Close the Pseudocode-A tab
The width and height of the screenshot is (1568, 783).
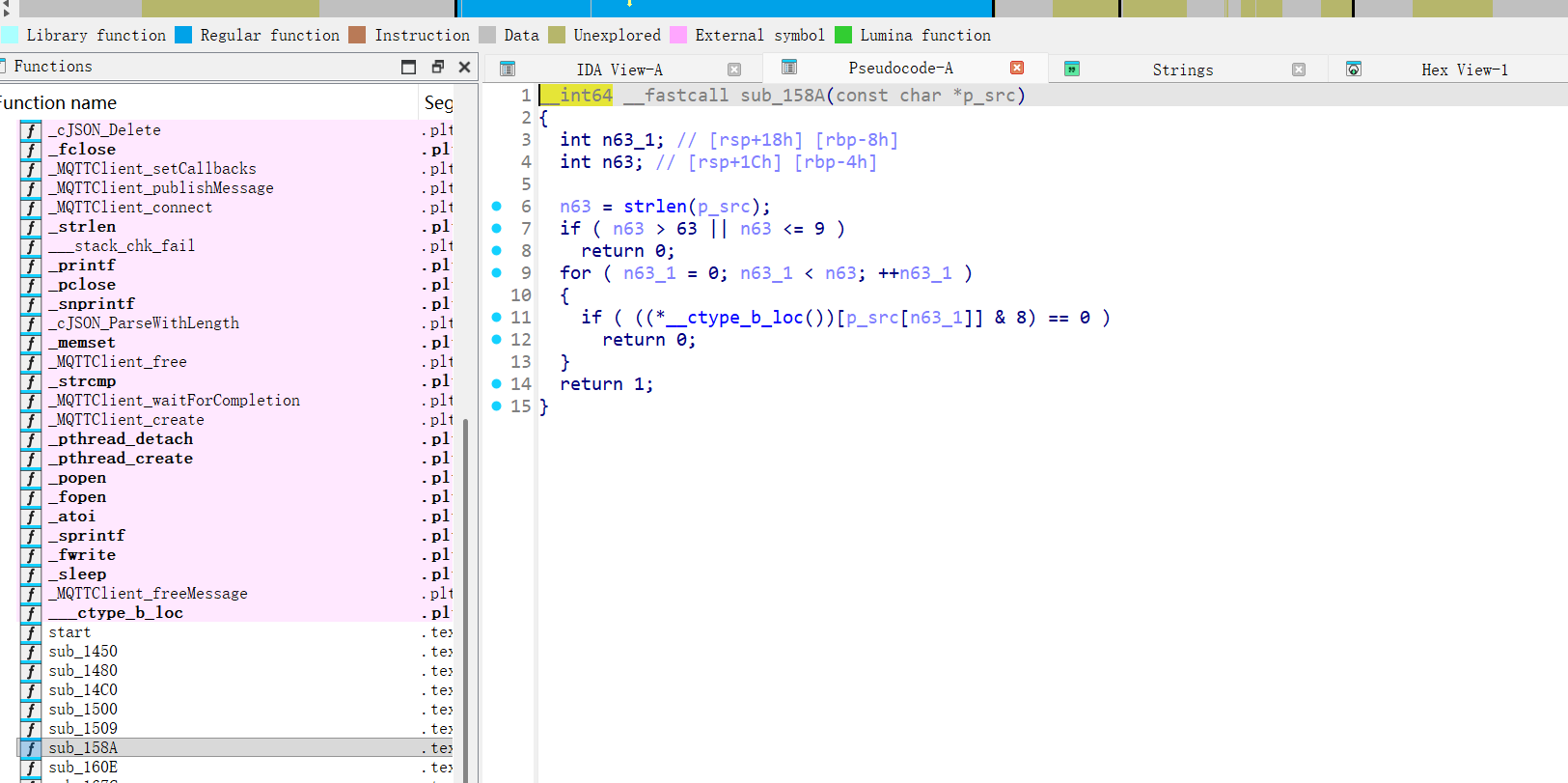click(x=1017, y=68)
